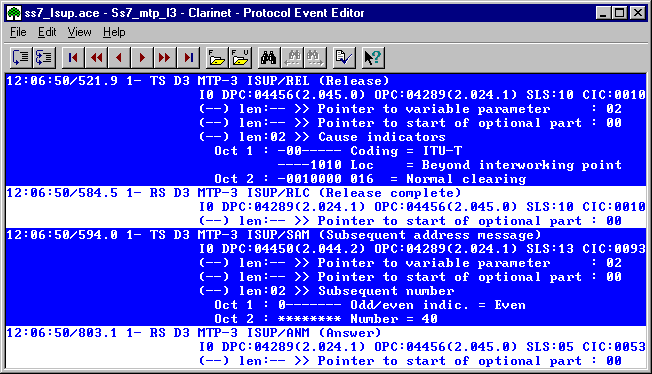Select the ISUP/SAM (Subsequent address message) line
This screenshot has height=374, width=652.
click(x=274, y=235)
